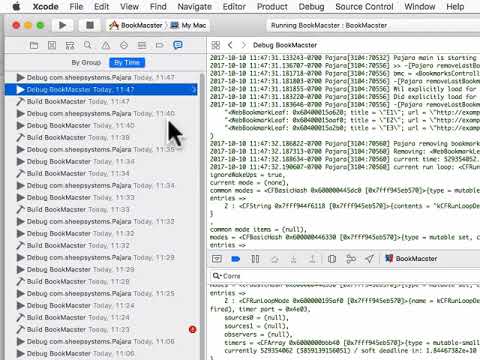Go forward with editor right chevron
This screenshot has width=480, height=360.
point(243,45)
